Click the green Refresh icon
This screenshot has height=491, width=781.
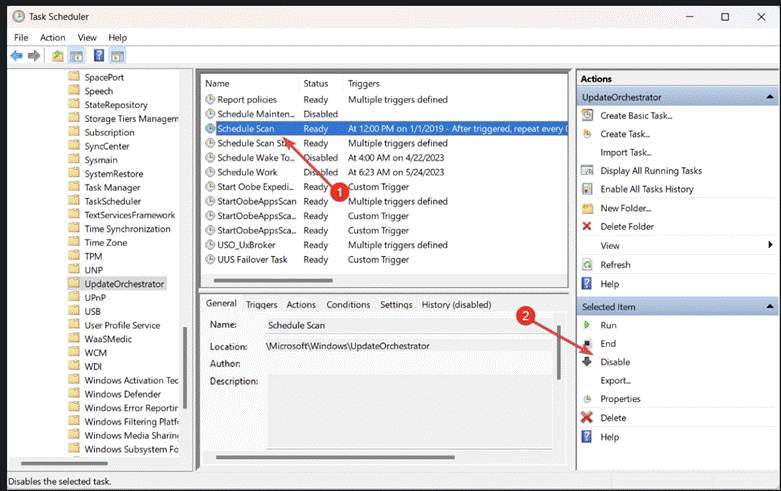(x=588, y=265)
